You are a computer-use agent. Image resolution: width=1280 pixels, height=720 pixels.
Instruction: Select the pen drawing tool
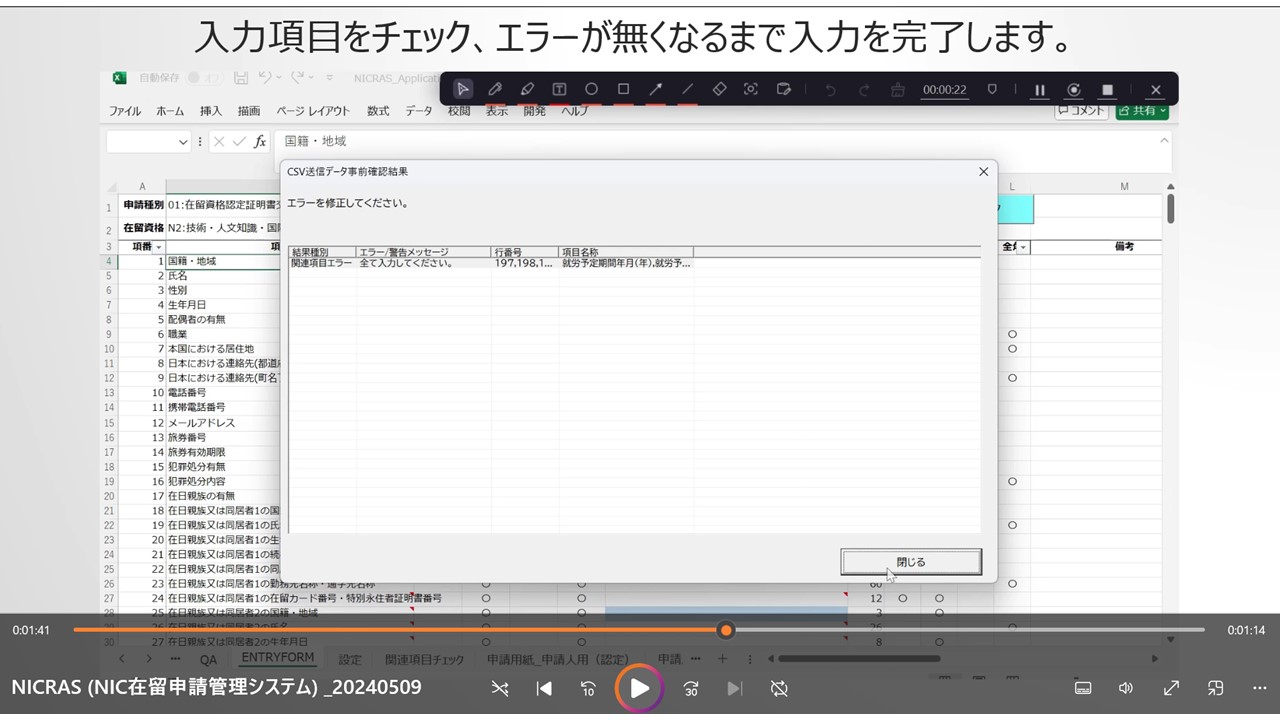tap(495, 89)
